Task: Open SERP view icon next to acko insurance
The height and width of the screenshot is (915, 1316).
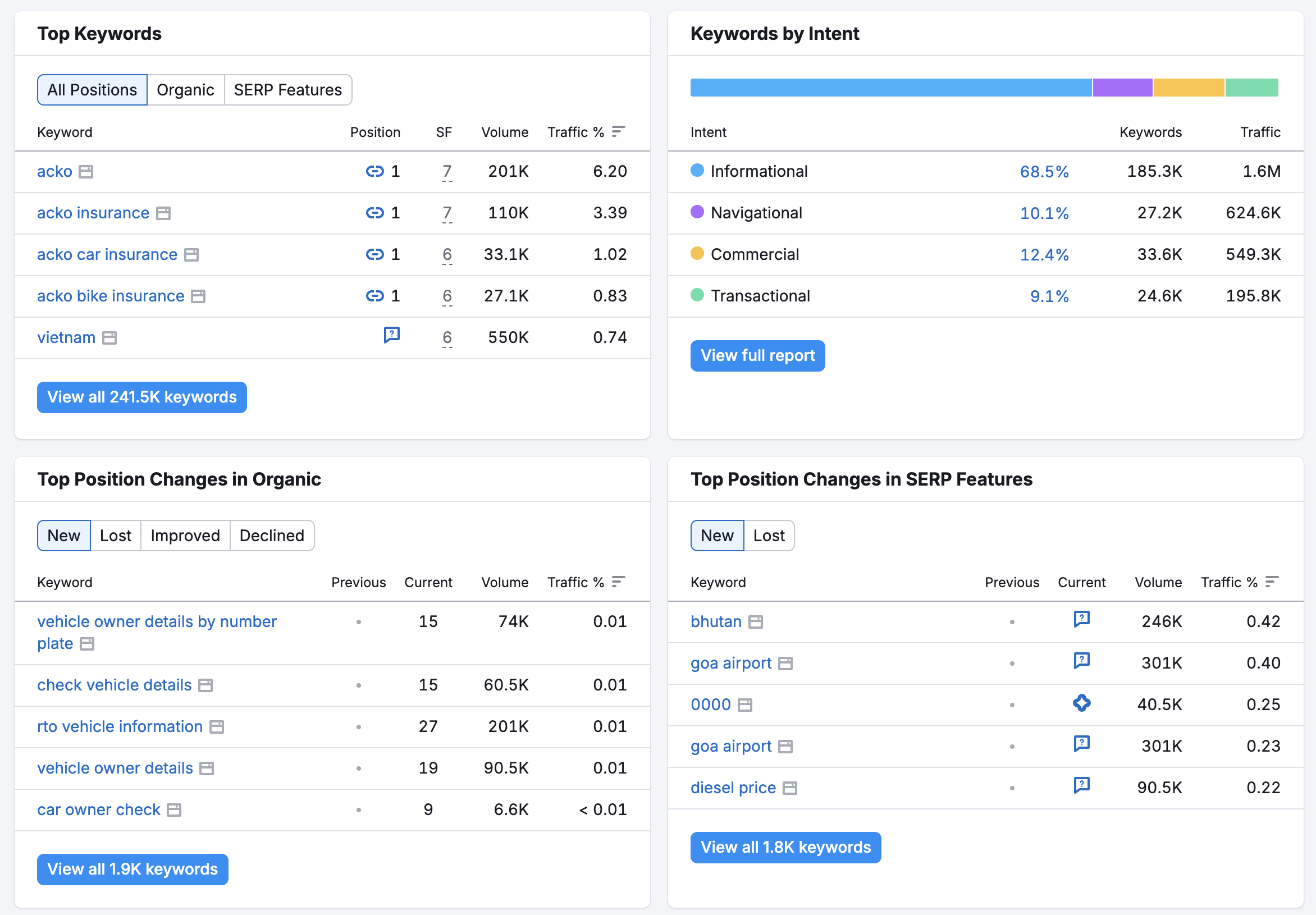Action: pyautogui.click(x=163, y=213)
